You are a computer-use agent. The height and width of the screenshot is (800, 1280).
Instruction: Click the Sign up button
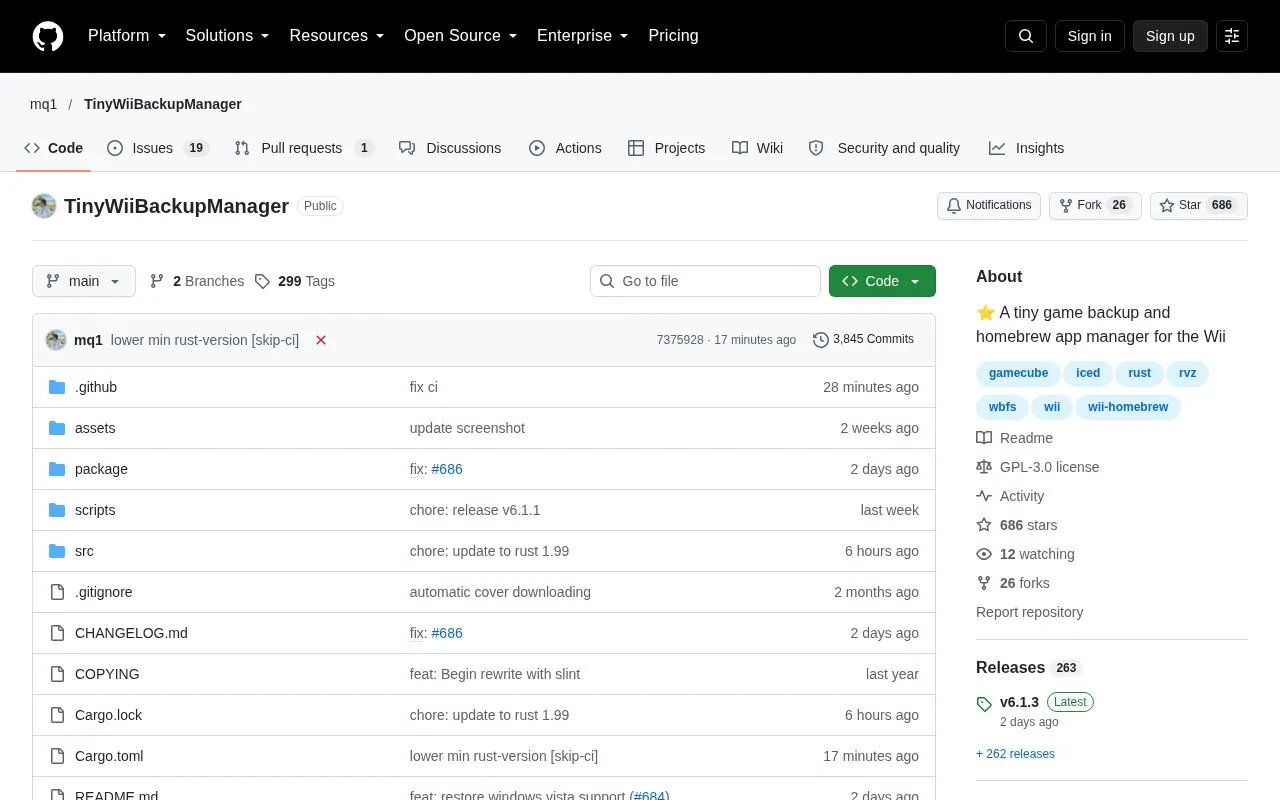1170,36
